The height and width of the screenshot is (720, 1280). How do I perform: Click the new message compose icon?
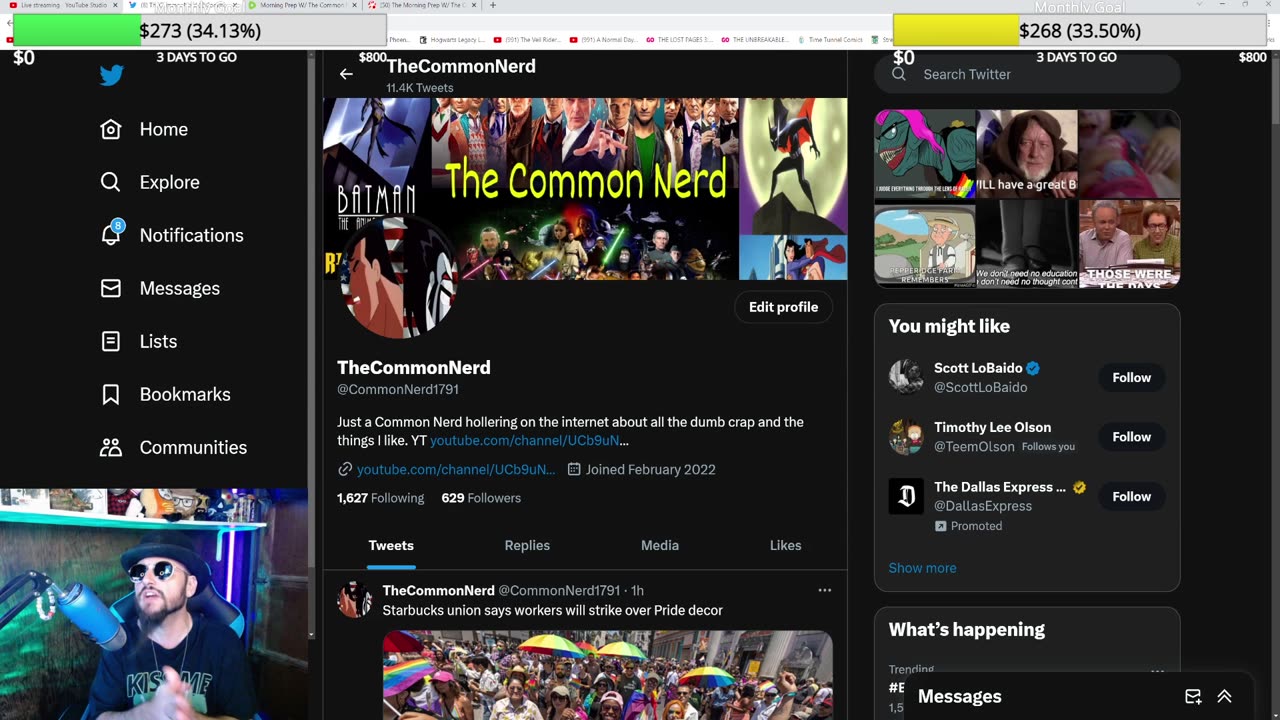[x=1193, y=697]
